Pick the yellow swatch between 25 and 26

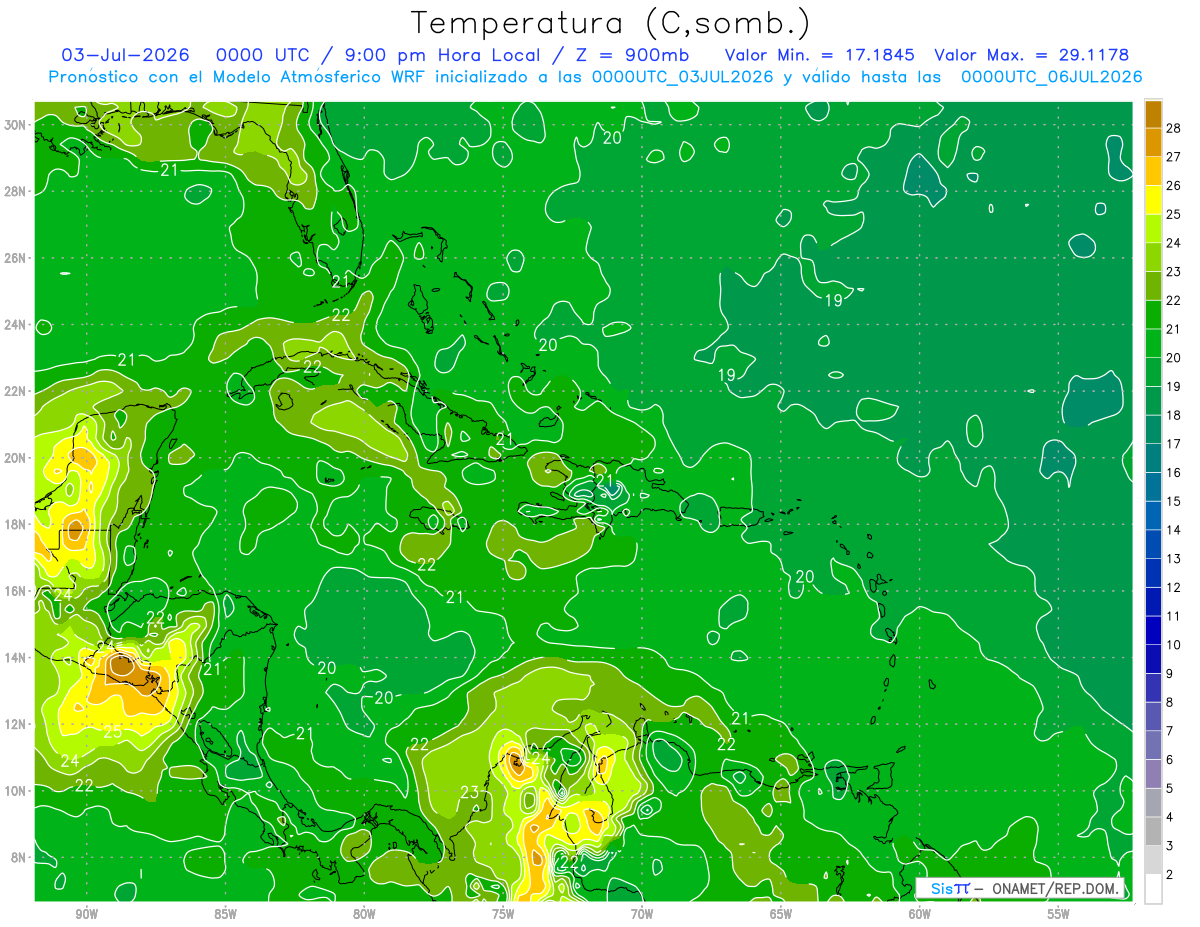click(1153, 200)
